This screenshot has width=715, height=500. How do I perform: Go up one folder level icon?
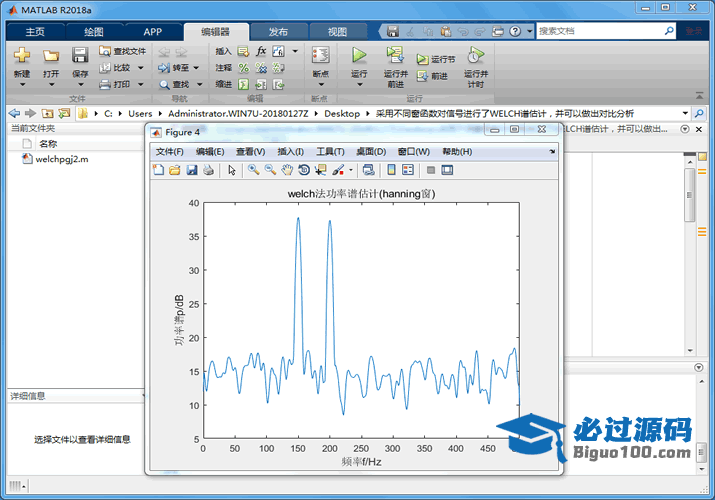click(47, 113)
